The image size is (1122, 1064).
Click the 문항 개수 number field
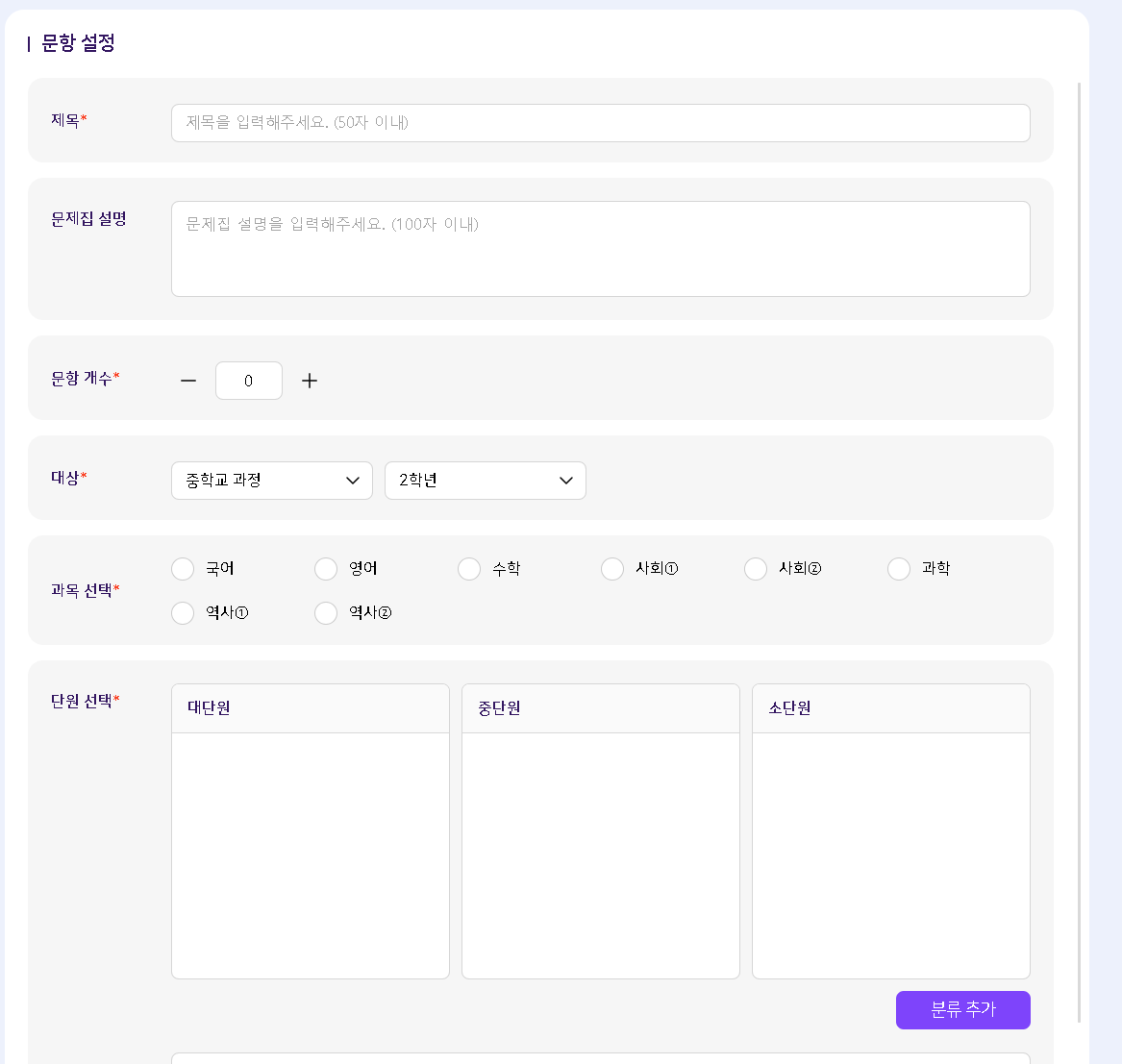coord(249,381)
